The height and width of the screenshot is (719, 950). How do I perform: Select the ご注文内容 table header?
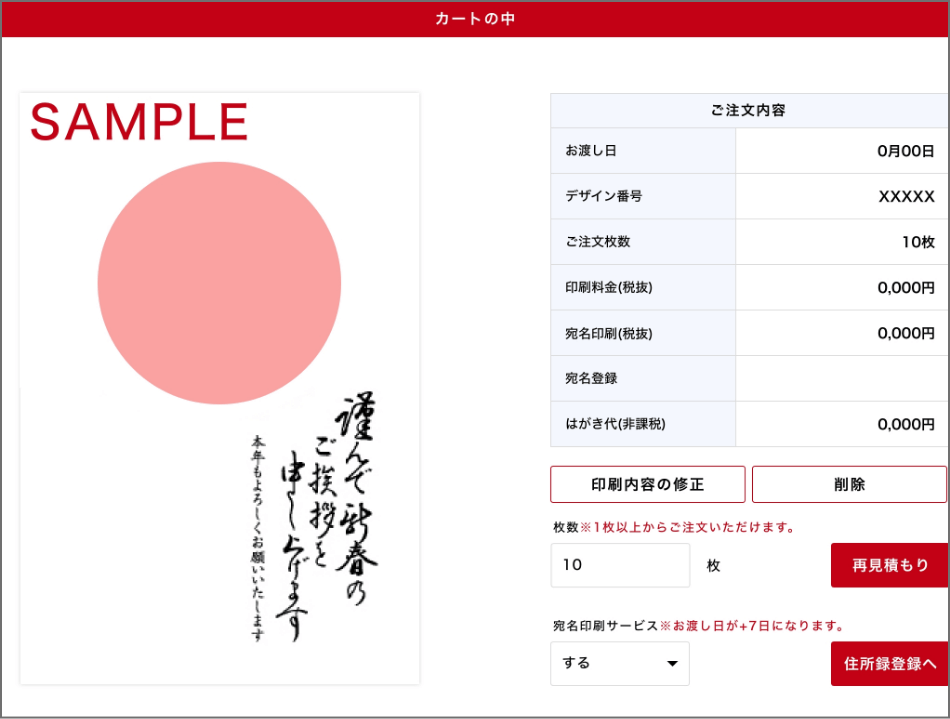pos(748,110)
